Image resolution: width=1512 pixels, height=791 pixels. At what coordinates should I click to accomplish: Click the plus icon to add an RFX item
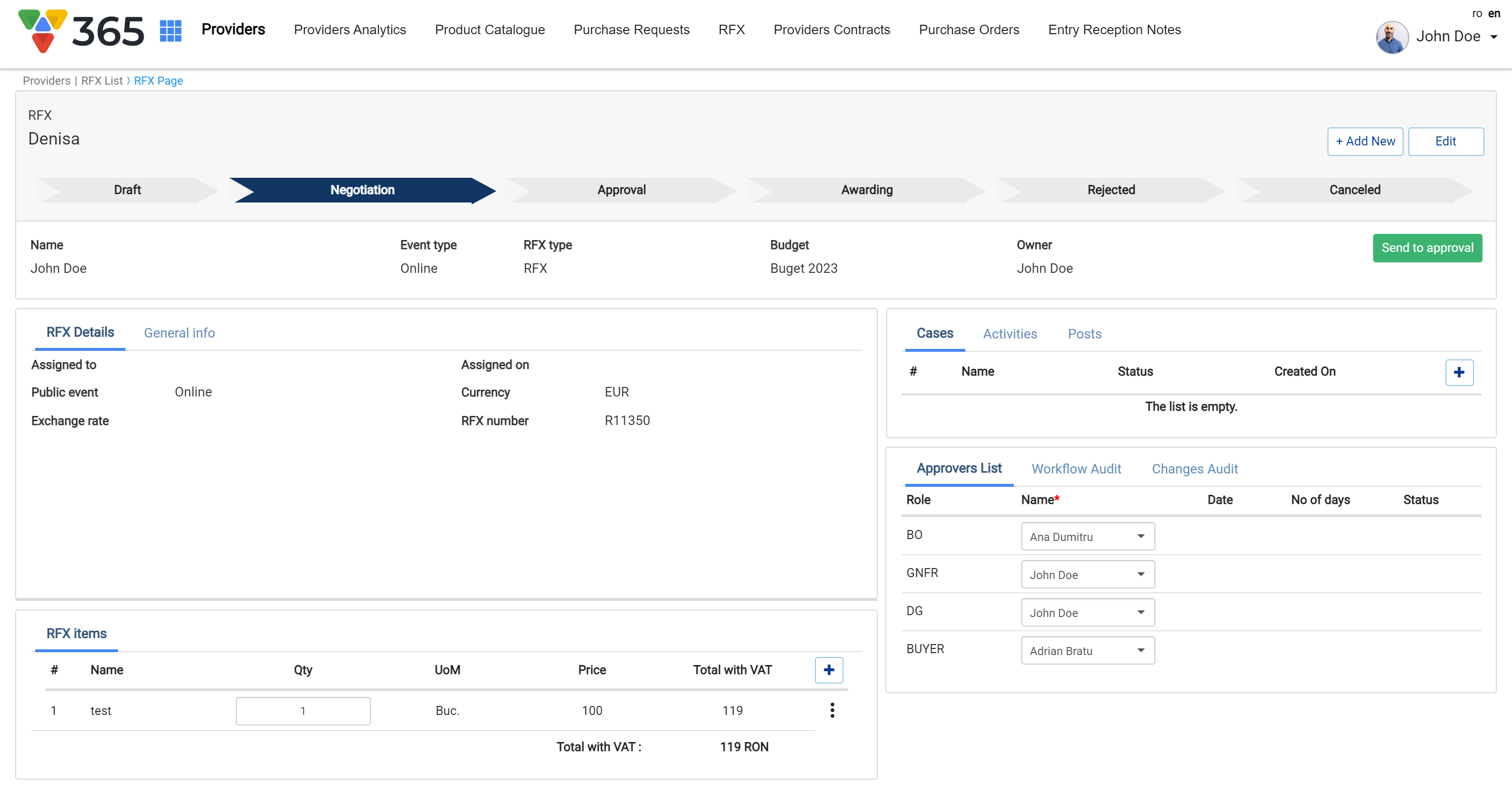pos(828,669)
